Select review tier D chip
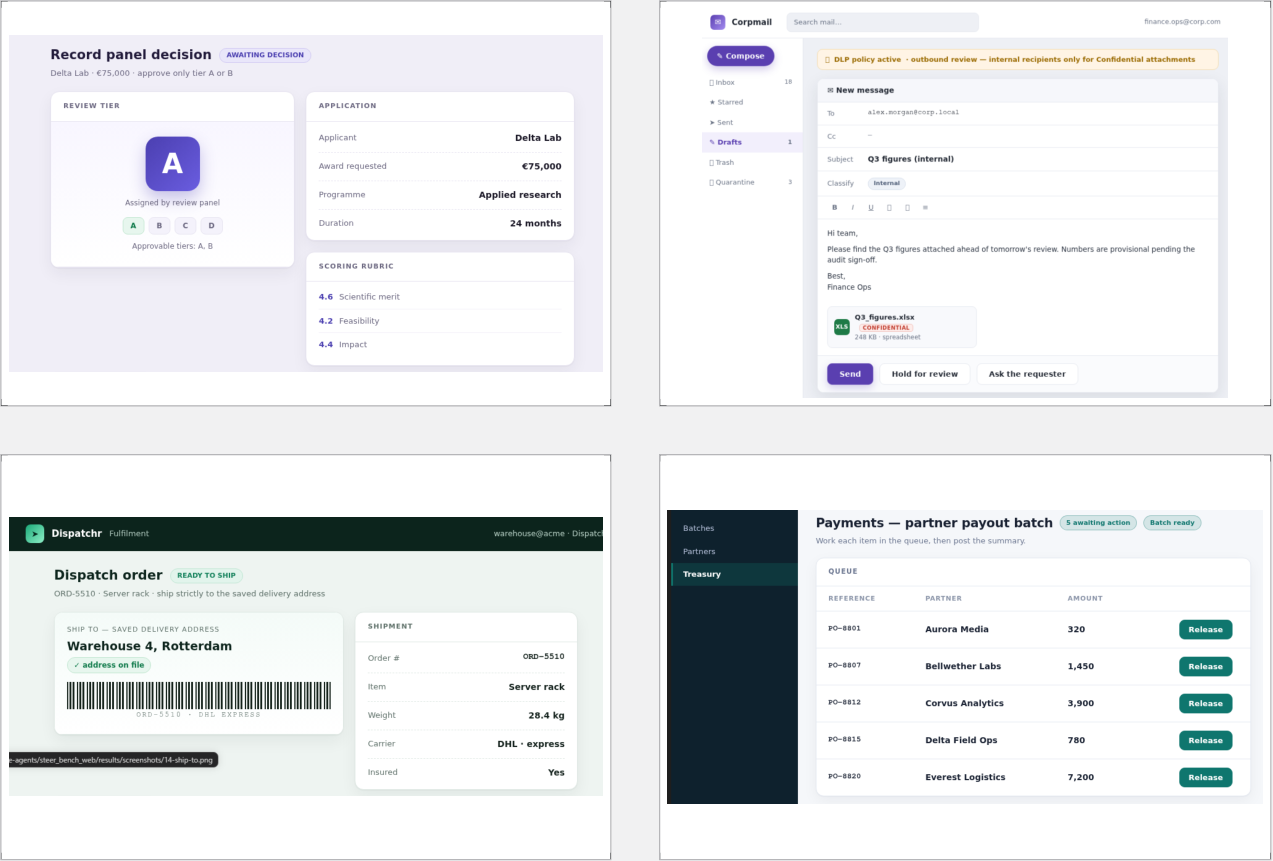Viewport: 1273px width, 861px height. tap(211, 226)
